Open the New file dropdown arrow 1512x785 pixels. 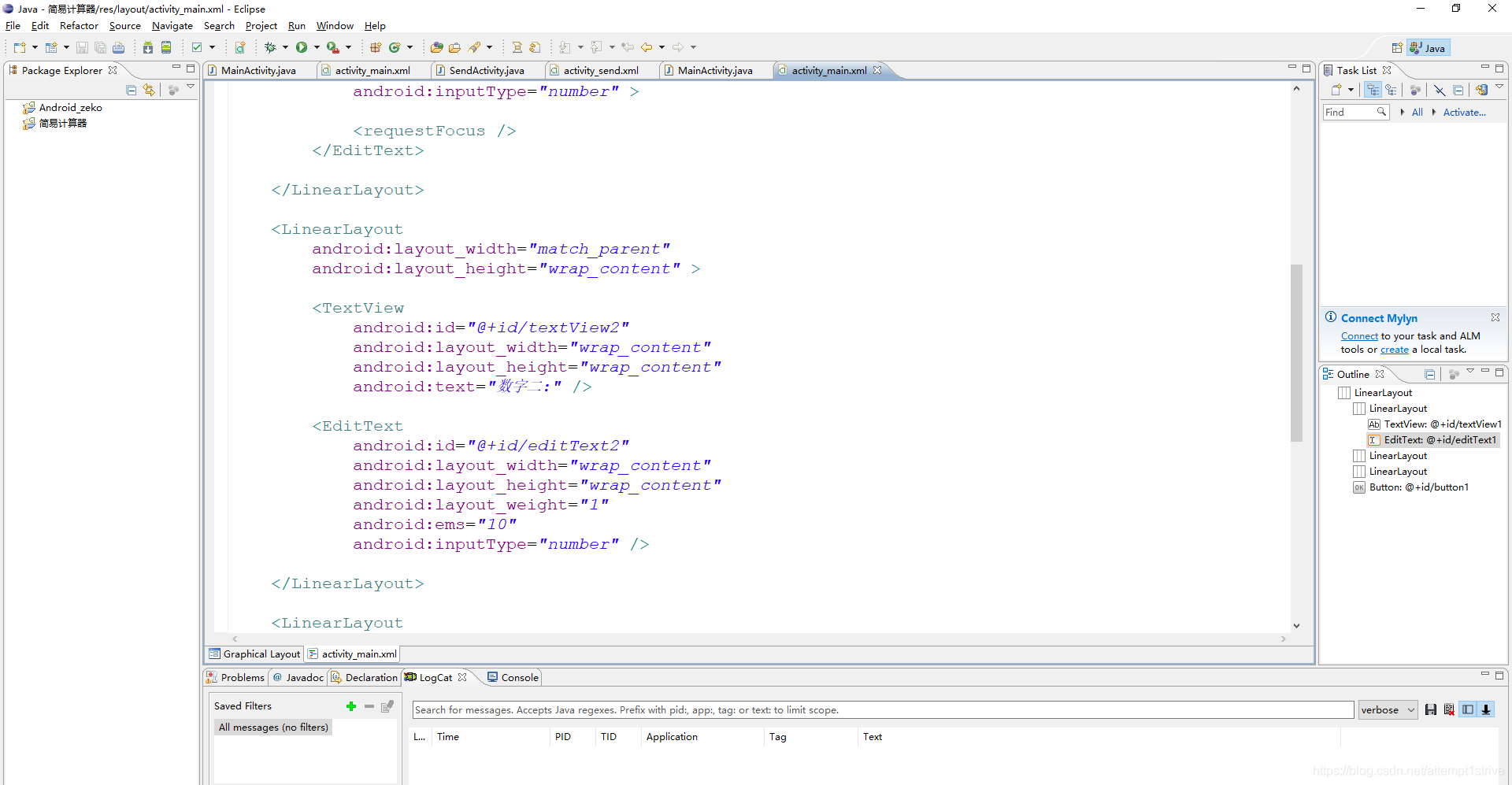point(35,47)
